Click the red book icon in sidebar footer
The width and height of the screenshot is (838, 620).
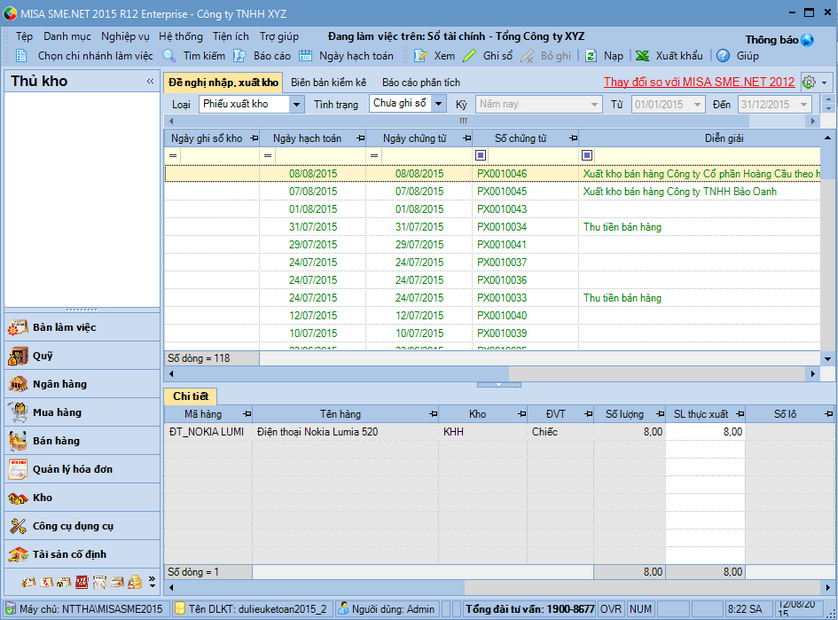tap(82, 582)
